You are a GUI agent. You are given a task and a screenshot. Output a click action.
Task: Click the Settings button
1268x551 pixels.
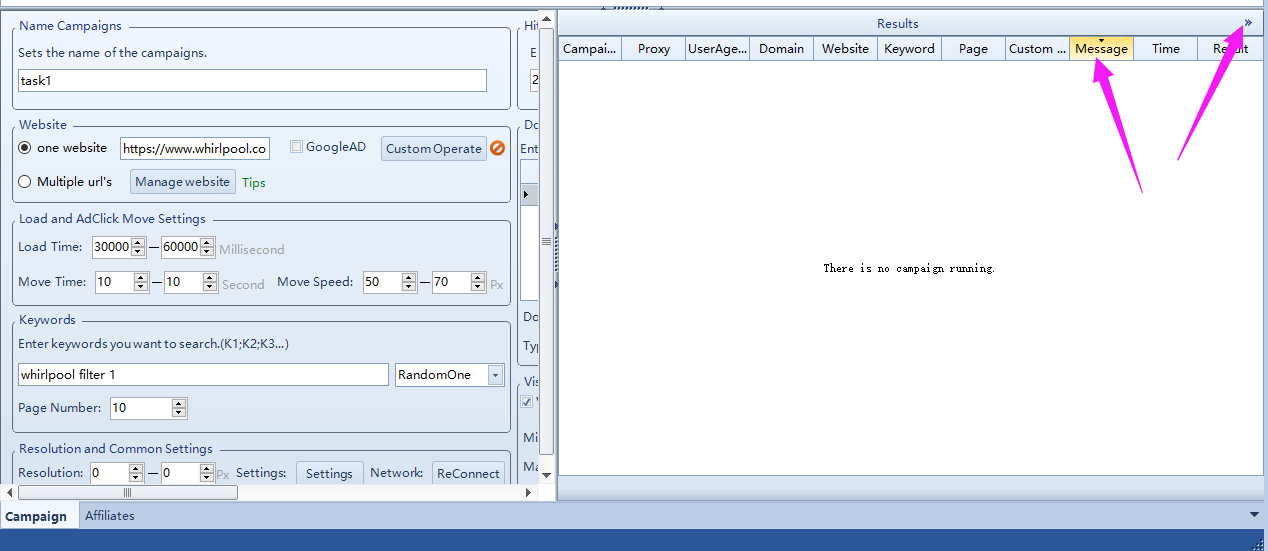click(x=329, y=473)
